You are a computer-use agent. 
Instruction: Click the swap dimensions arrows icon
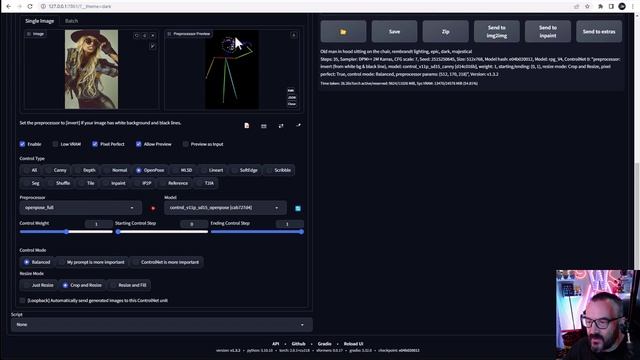(x=281, y=126)
